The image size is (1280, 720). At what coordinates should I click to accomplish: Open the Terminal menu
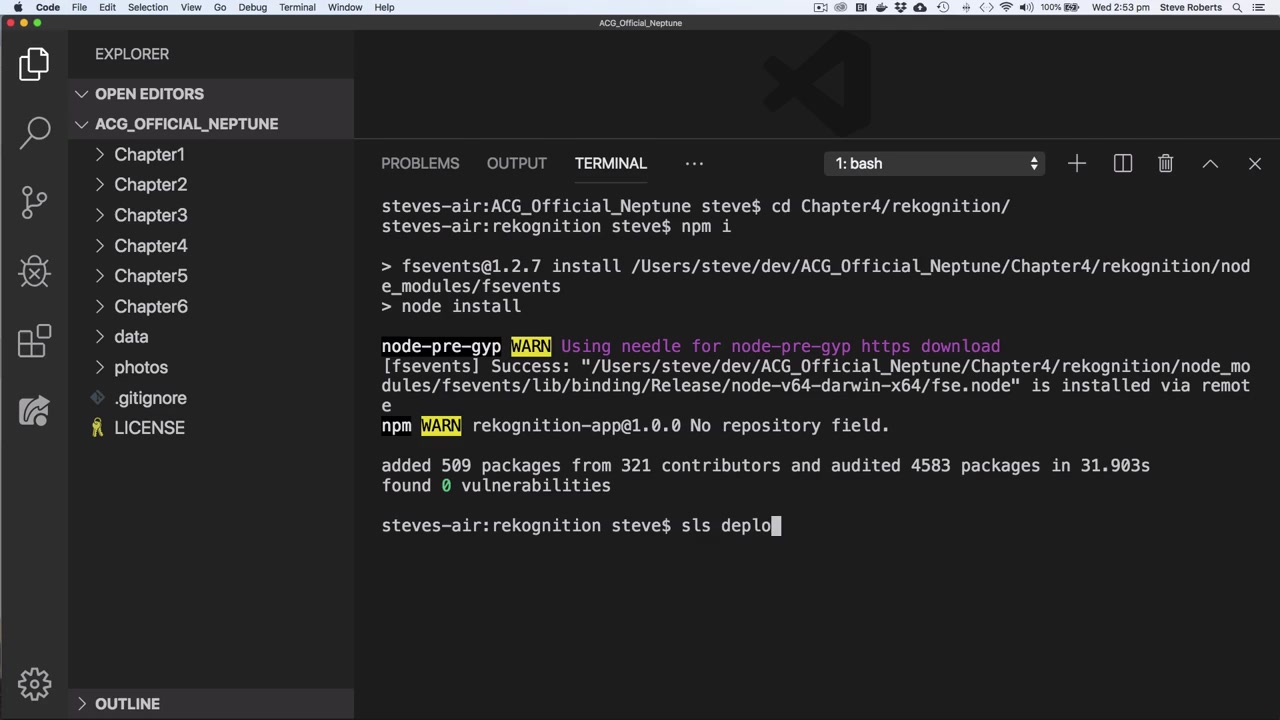point(297,7)
